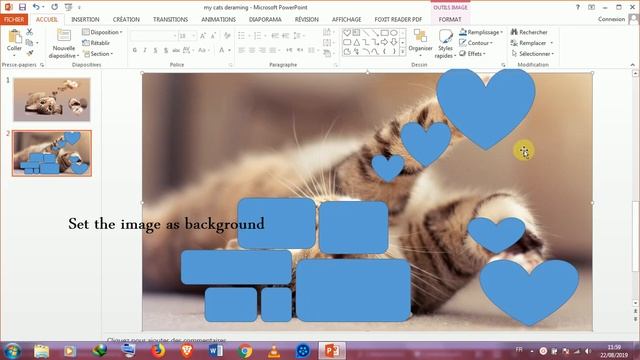Switch to the DIAPORAMA tab
Image resolution: width=640 pixels, height=360 pixels.
pyautogui.click(x=265, y=19)
